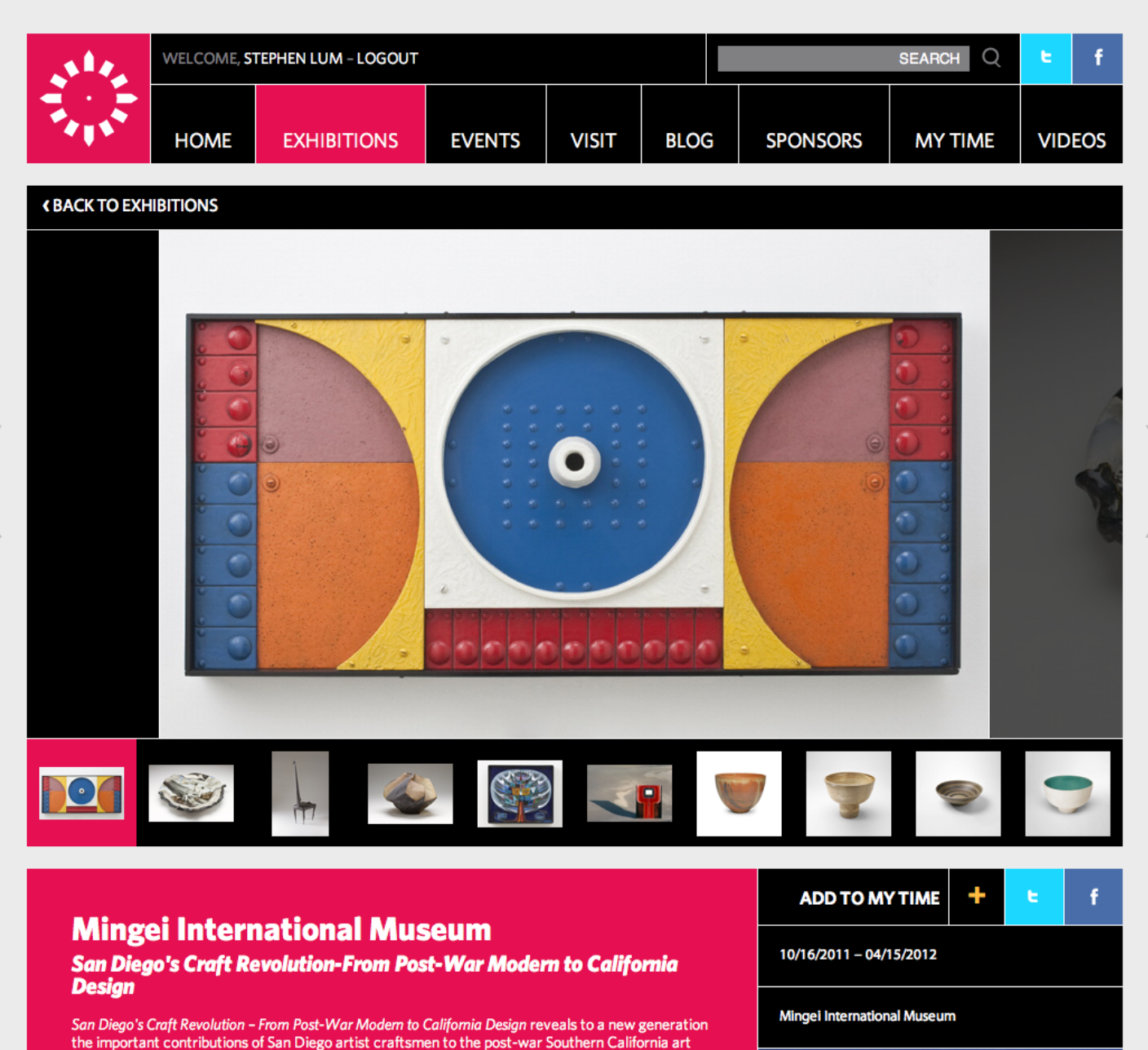Click the plus icon beside Add To My Time
Screen dimensions: 1148x1050
pos(977,897)
